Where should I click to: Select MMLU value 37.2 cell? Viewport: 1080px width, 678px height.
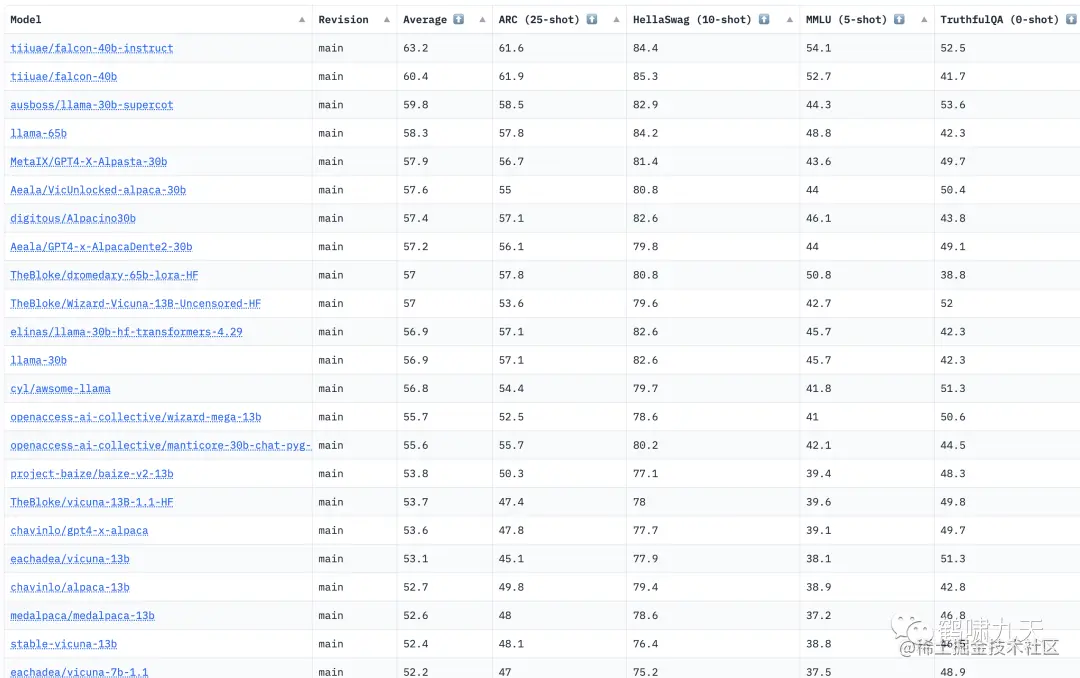(x=819, y=616)
